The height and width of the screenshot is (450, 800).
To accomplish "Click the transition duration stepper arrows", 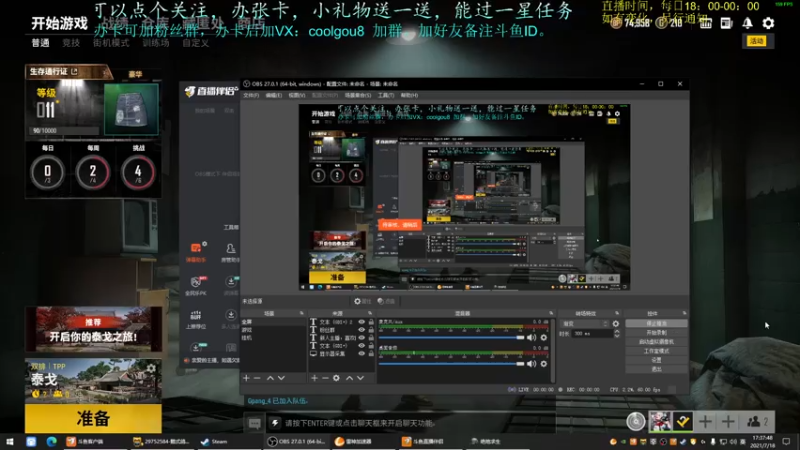I will (616, 334).
